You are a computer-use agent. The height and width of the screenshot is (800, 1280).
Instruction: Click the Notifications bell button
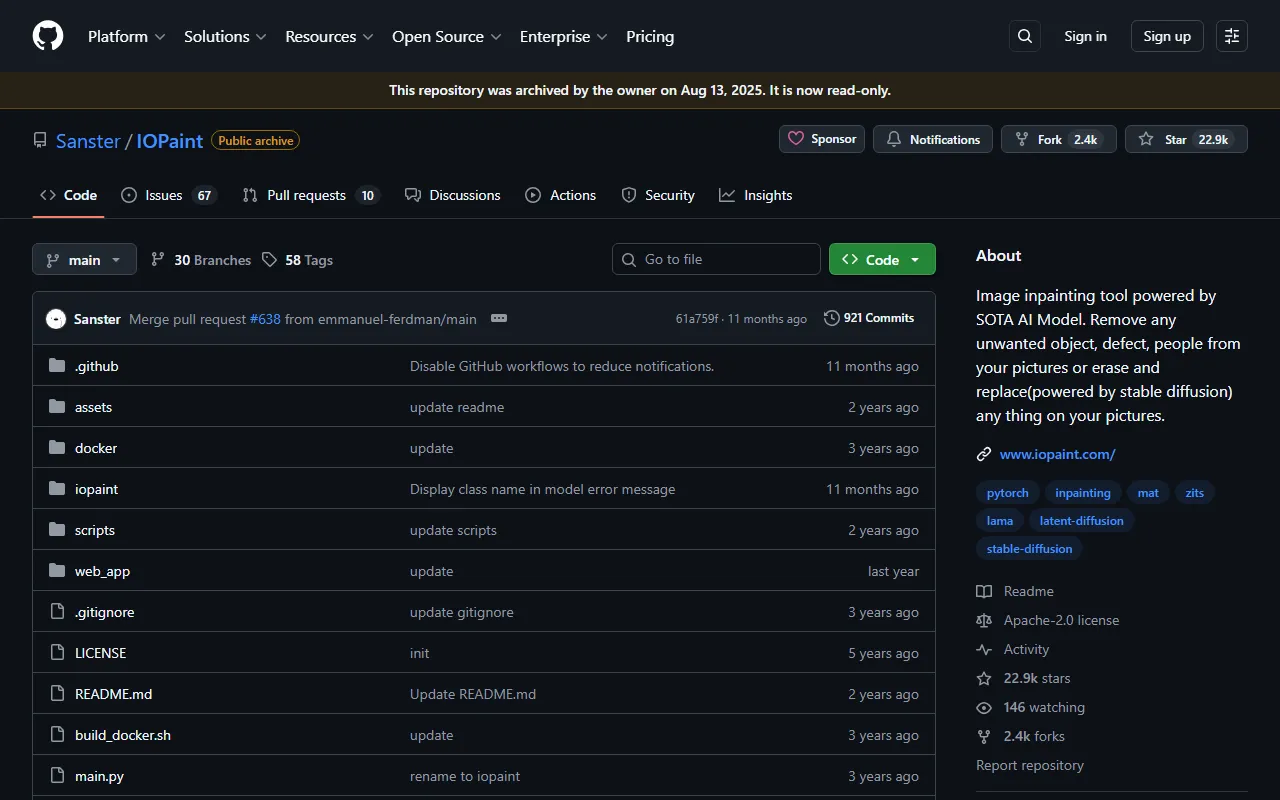[x=932, y=139]
